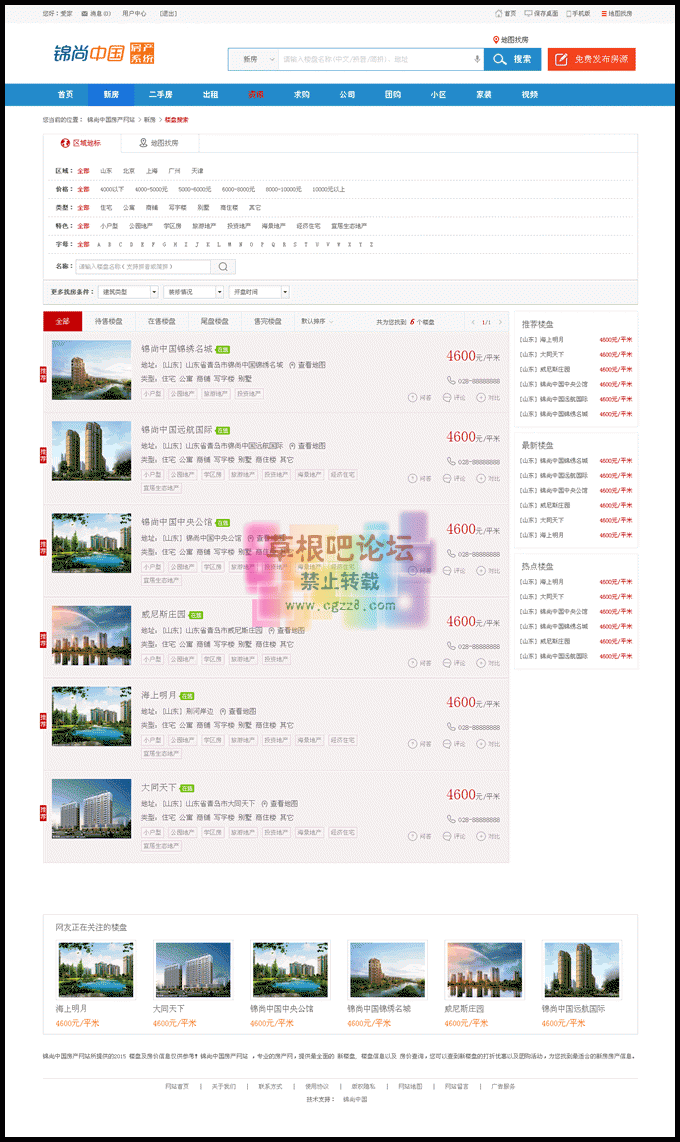Select 小区 in the blue navigation bar
The width and height of the screenshot is (680, 1142).
438,95
